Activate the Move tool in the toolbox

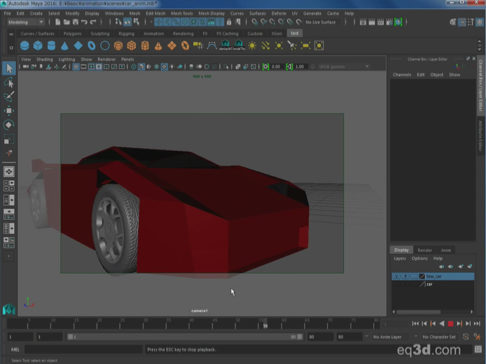[x=9, y=110]
